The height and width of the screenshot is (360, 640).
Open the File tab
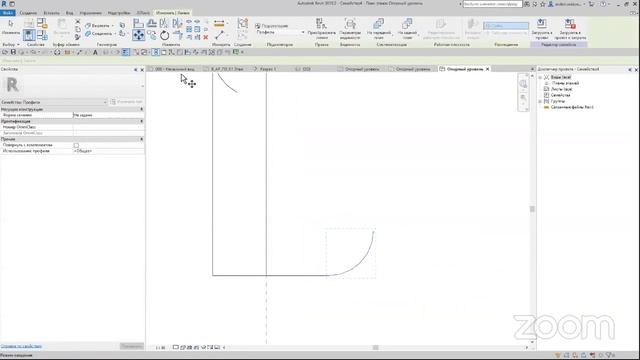(x=7, y=13)
